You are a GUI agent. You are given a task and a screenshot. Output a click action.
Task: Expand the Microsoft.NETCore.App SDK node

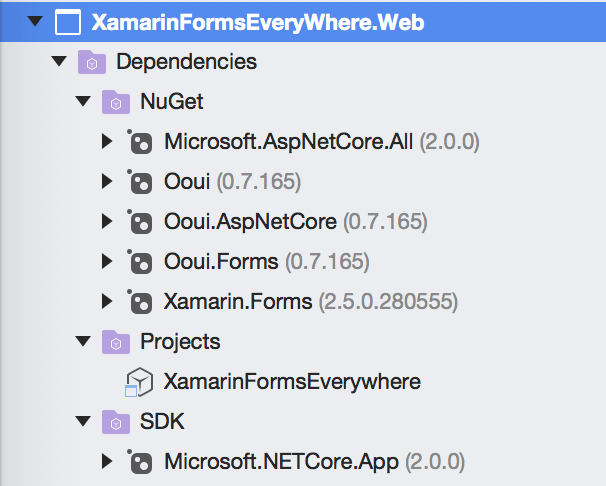coord(107,461)
